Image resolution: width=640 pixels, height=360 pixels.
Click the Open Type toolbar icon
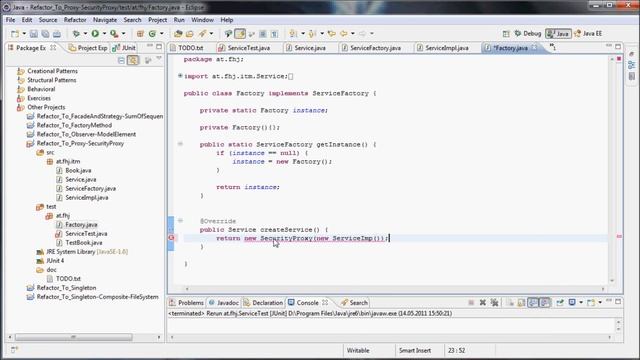[x=178, y=33]
